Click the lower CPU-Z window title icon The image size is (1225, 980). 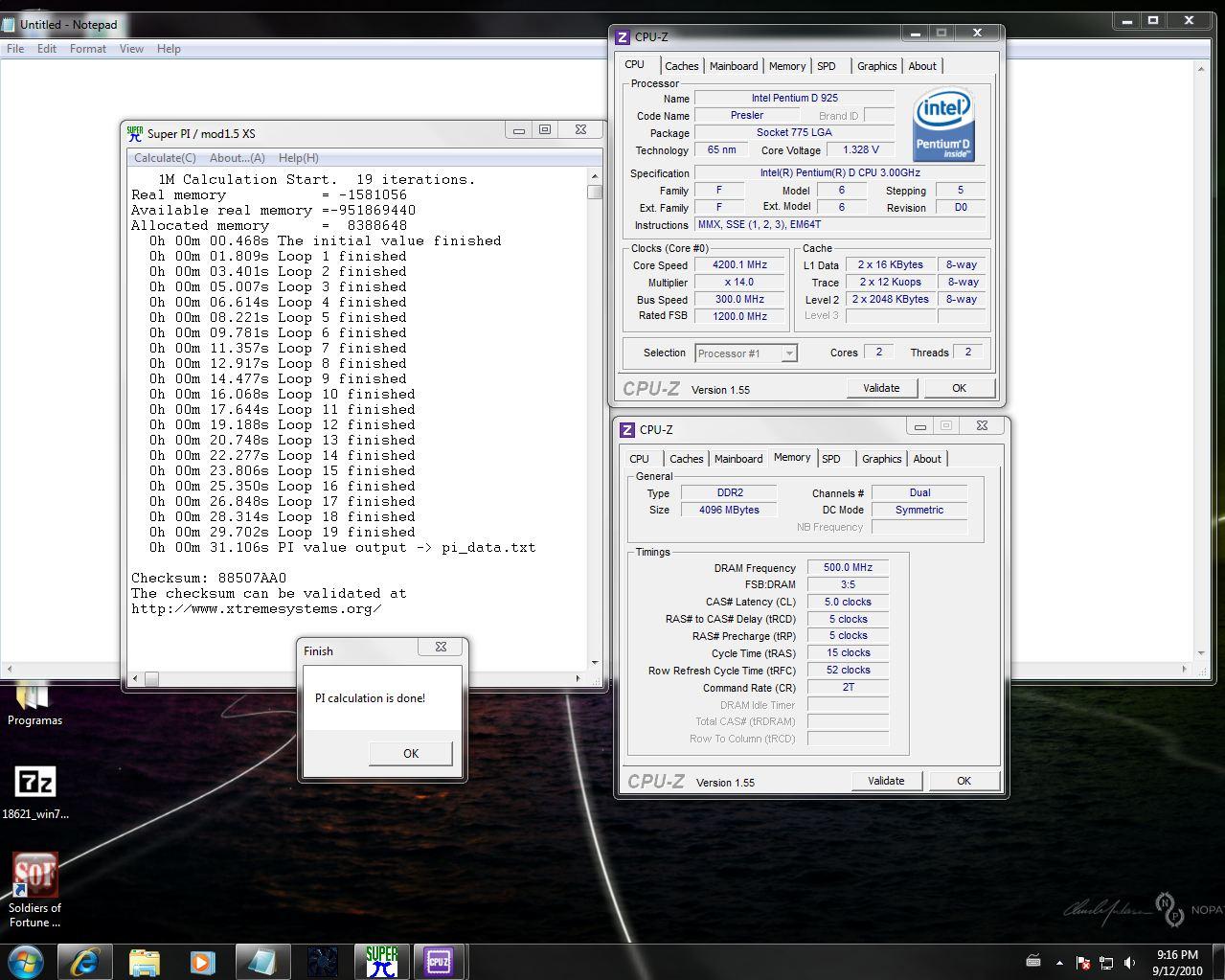[x=627, y=430]
